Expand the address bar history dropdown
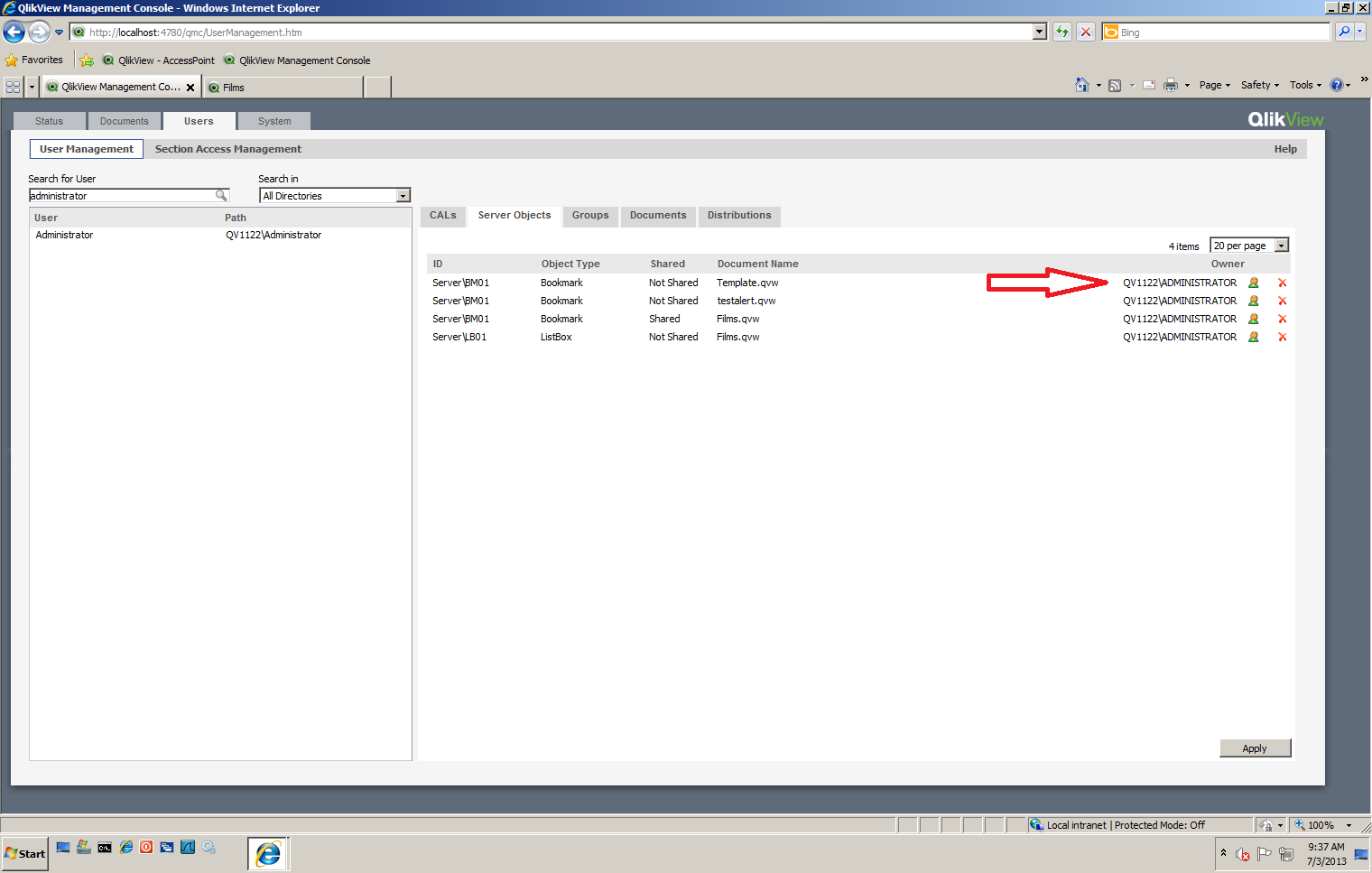1372x873 pixels. click(1040, 32)
